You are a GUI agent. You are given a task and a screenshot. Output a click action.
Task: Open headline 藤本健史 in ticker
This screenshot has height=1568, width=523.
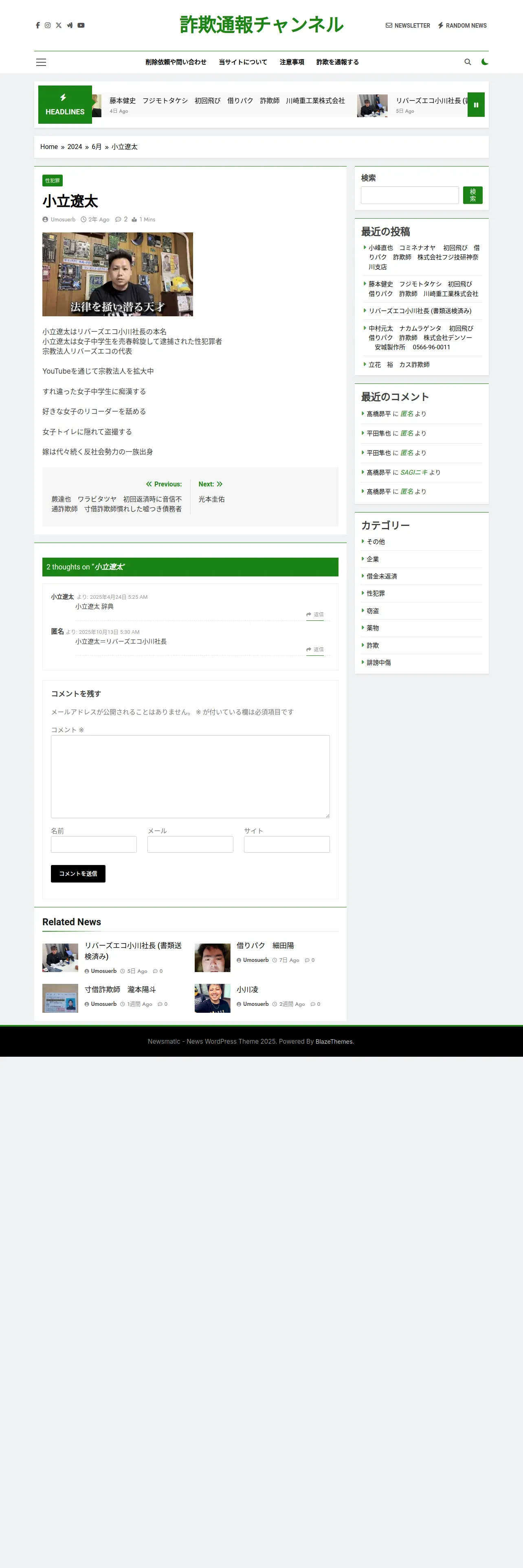point(227,101)
